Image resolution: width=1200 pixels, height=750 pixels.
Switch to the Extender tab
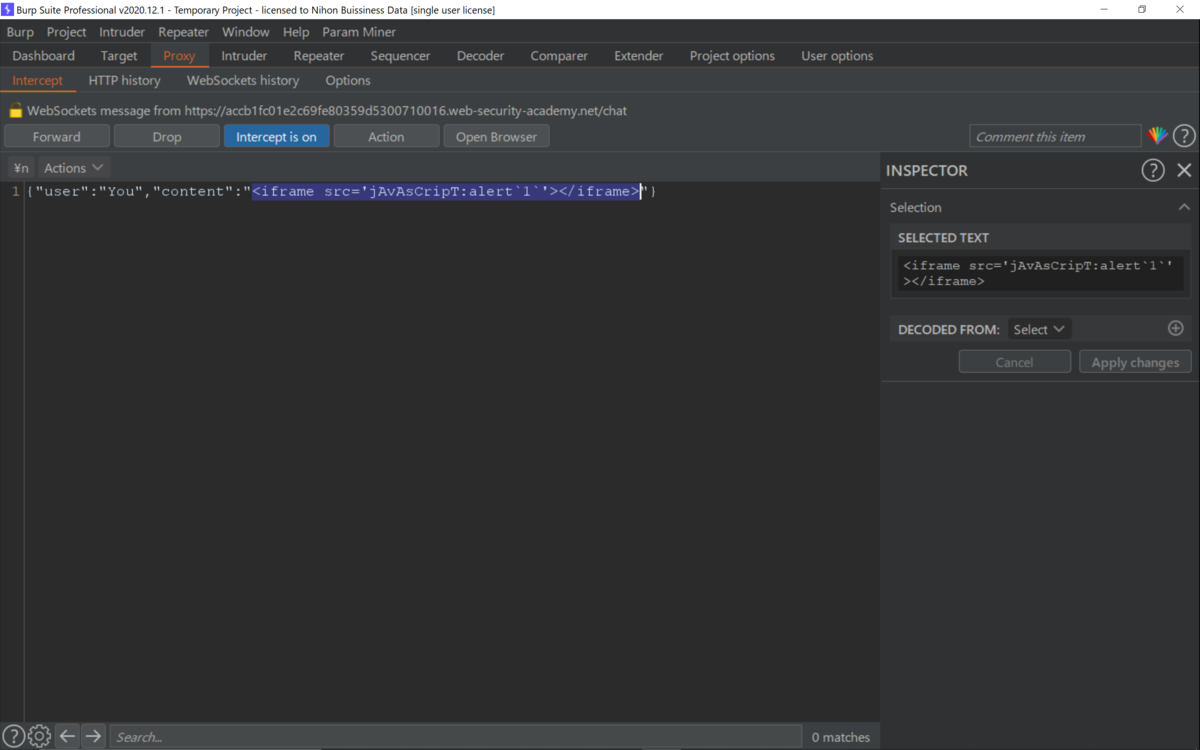[639, 56]
